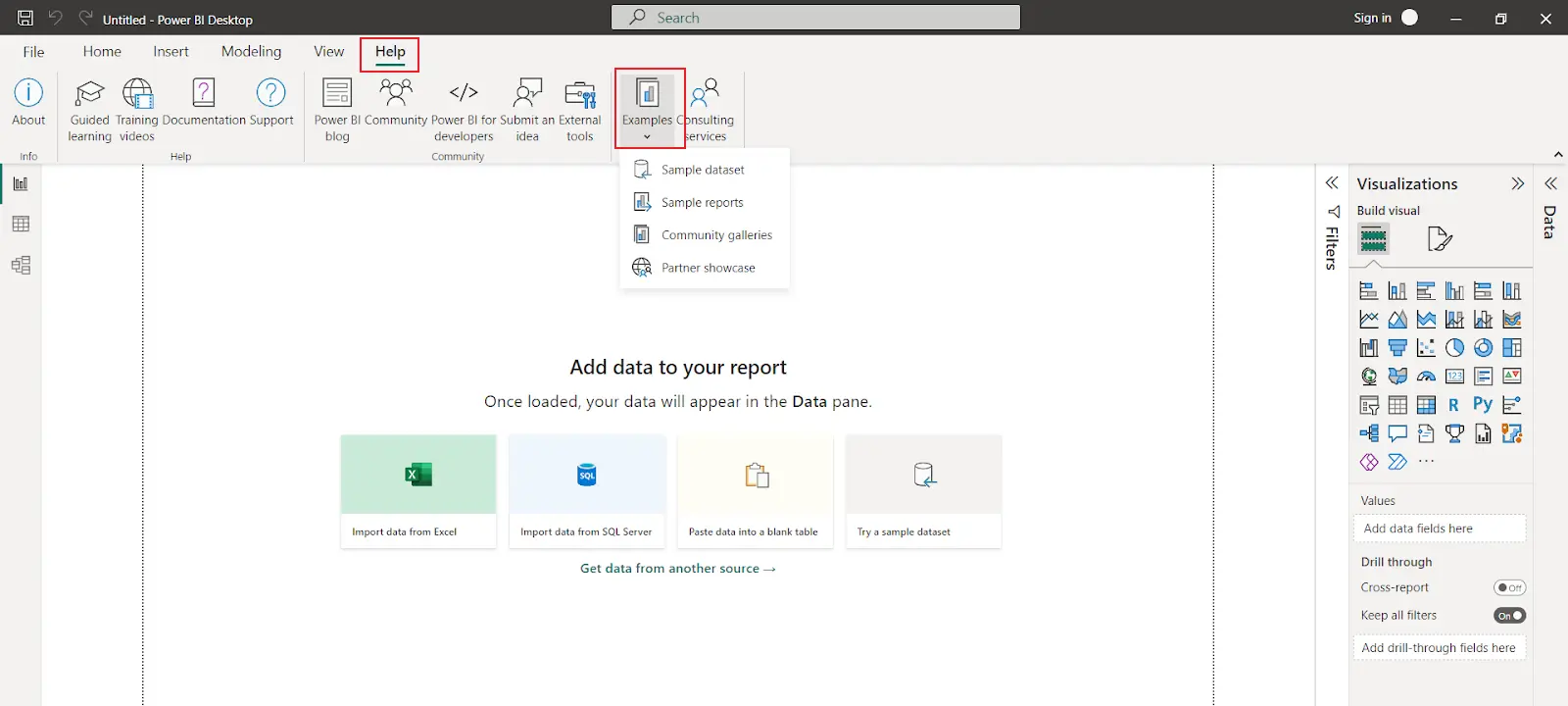Image resolution: width=1568 pixels, height=706 pixels.
Task: Switch to the View tab
Action: click(x=328, y=52)
